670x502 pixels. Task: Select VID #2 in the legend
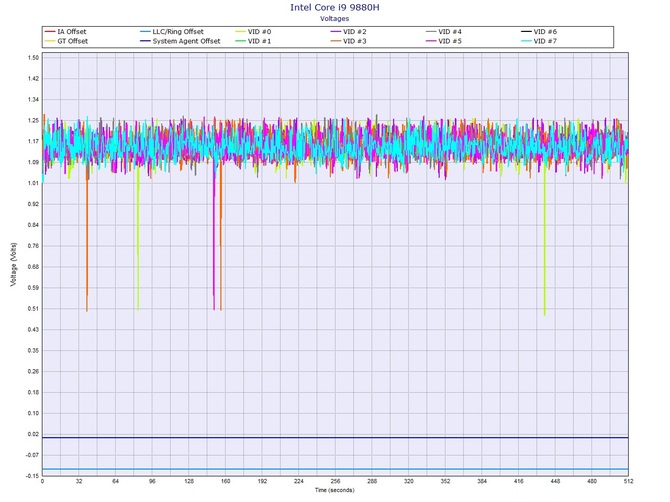tap(348, 32)
